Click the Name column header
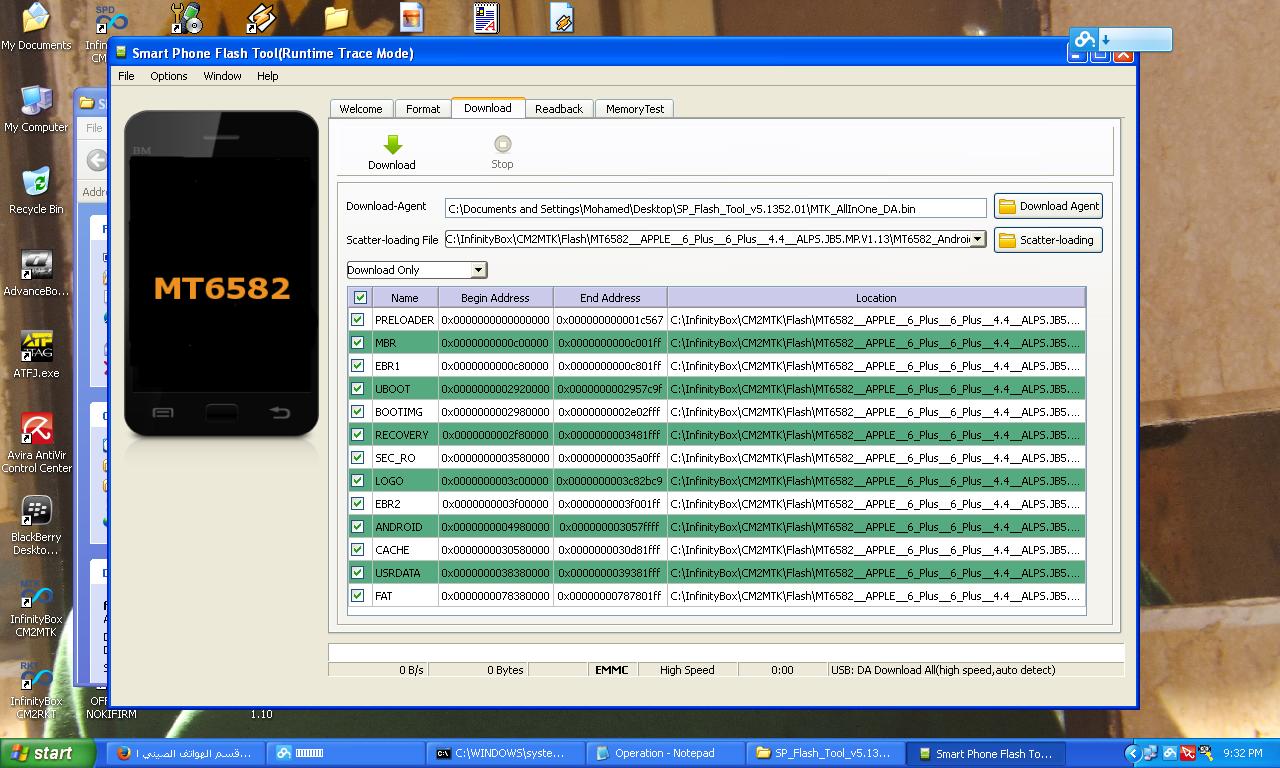The image size is (1280, 768). (405, 297)
